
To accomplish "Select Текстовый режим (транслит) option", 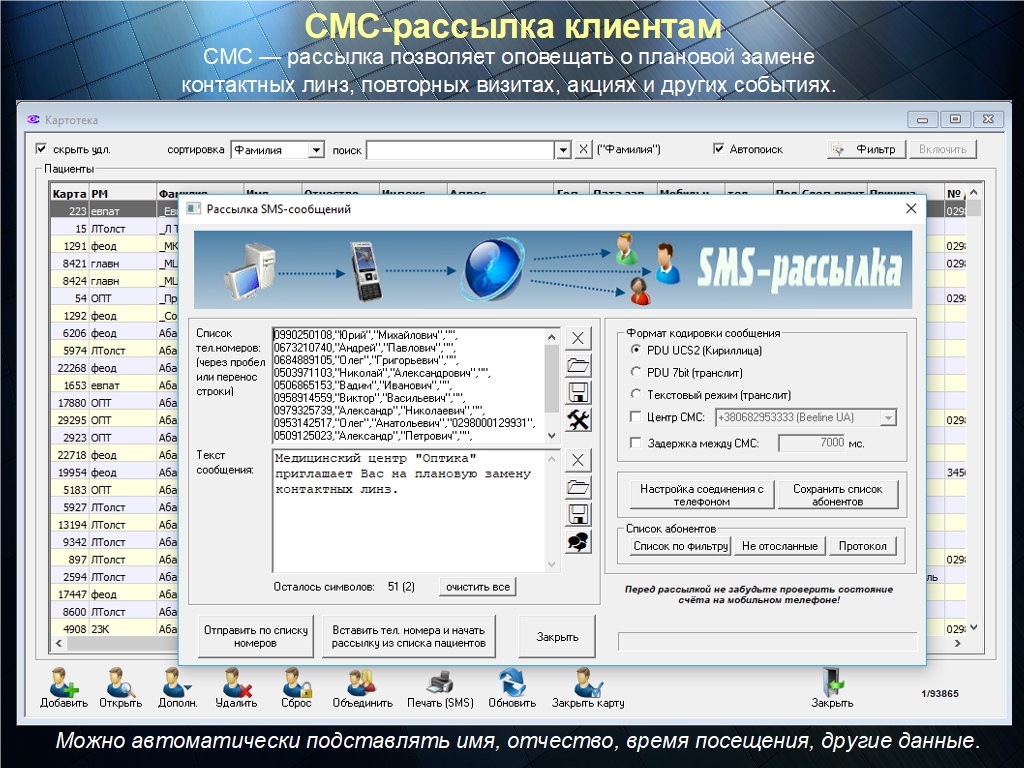I will click(x=637, y=394).
